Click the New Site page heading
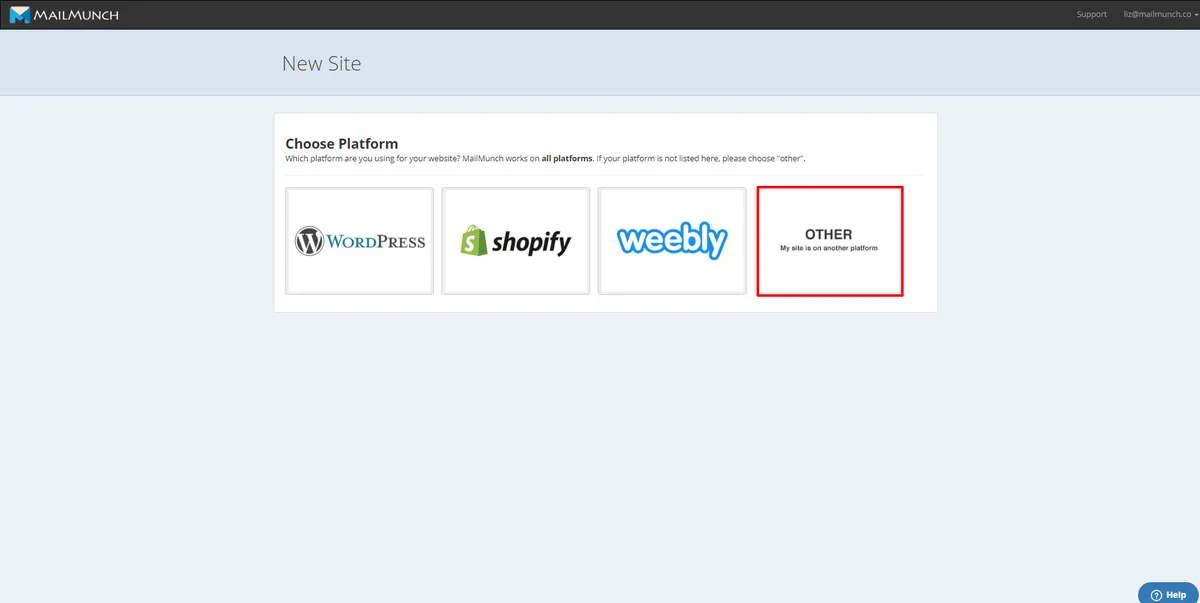Viewport: 1200px width, 603px height. [321, 63]
